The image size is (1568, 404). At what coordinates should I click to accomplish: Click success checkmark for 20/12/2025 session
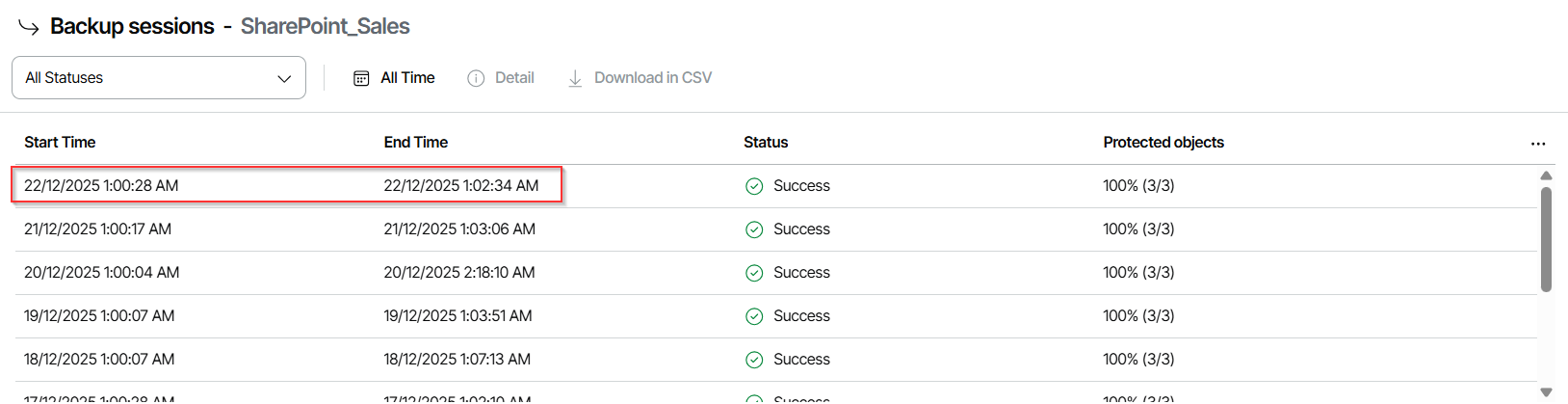(754, 273)
